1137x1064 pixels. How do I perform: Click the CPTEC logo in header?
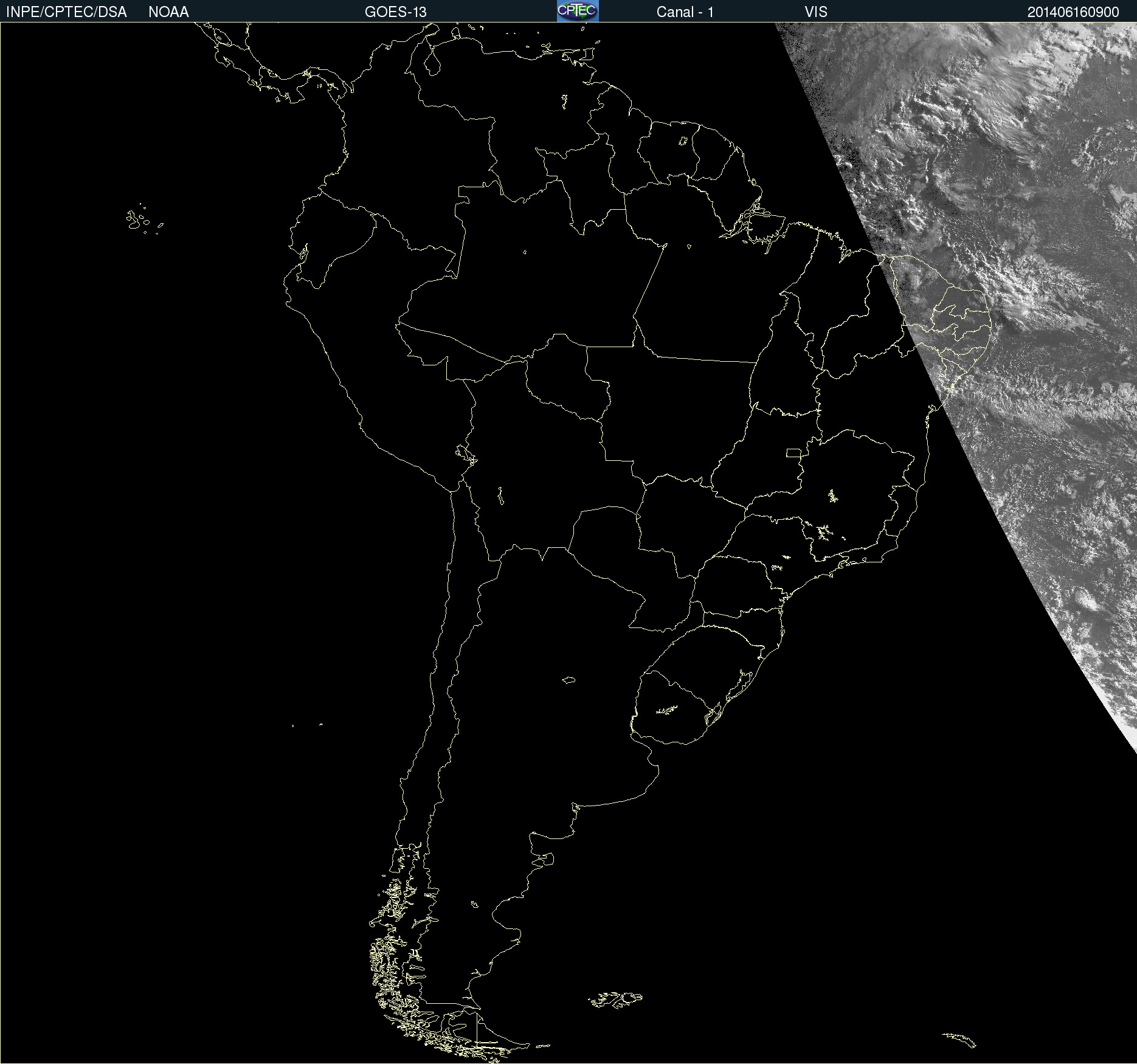coord(578,11)
